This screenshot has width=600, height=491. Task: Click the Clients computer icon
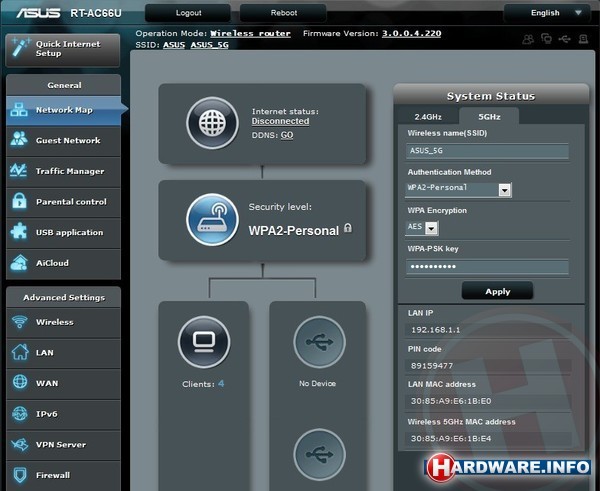(x=204, y=342)
